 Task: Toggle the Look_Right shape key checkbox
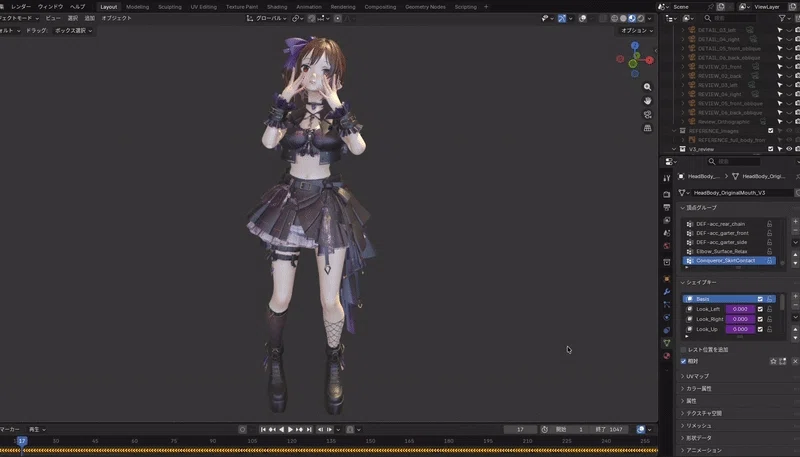[760, 319]
